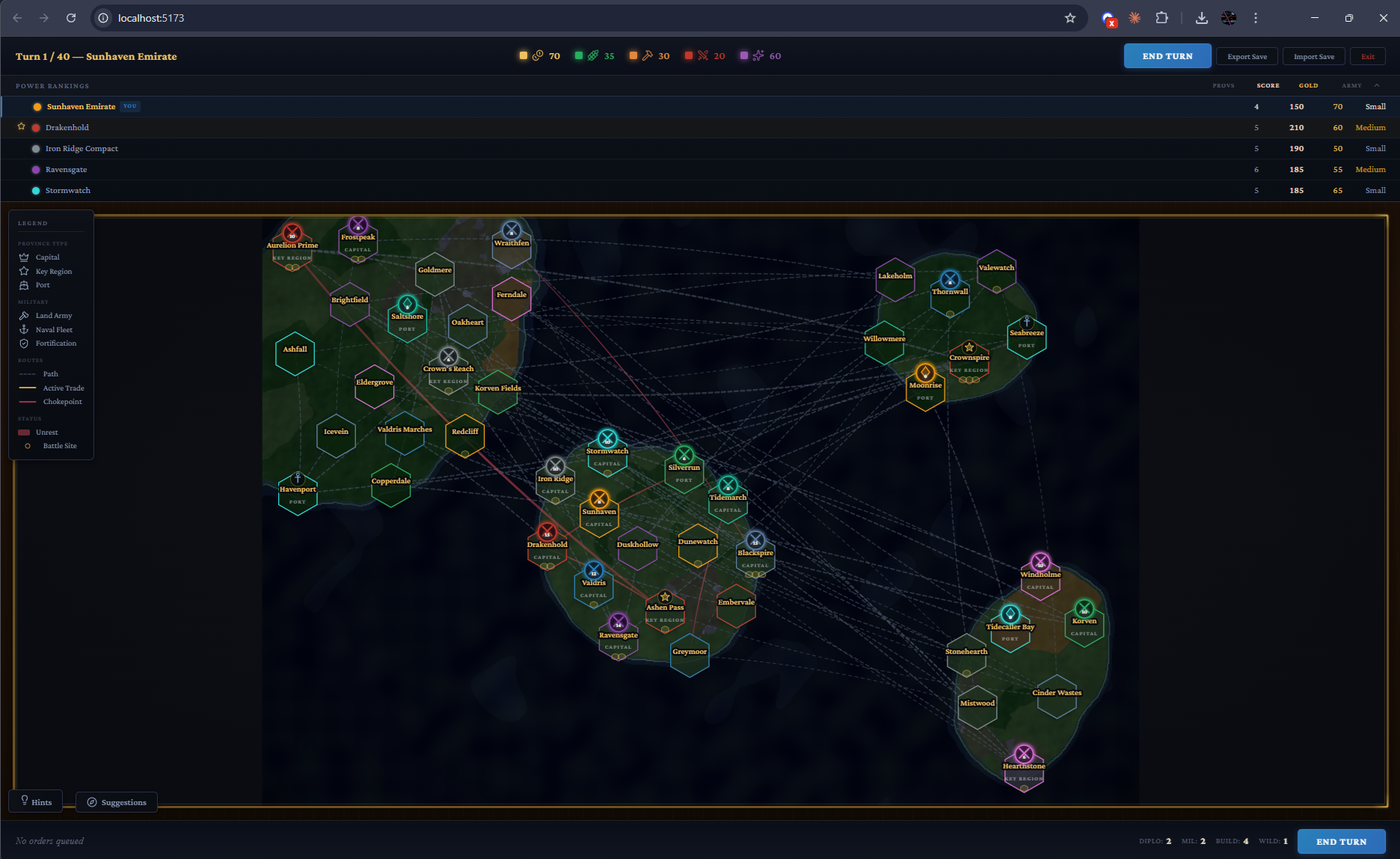Viewport: 1400px width, 859px height.
Task: Select the Iron Ridge capital army icon
Action: pos(555,466)
